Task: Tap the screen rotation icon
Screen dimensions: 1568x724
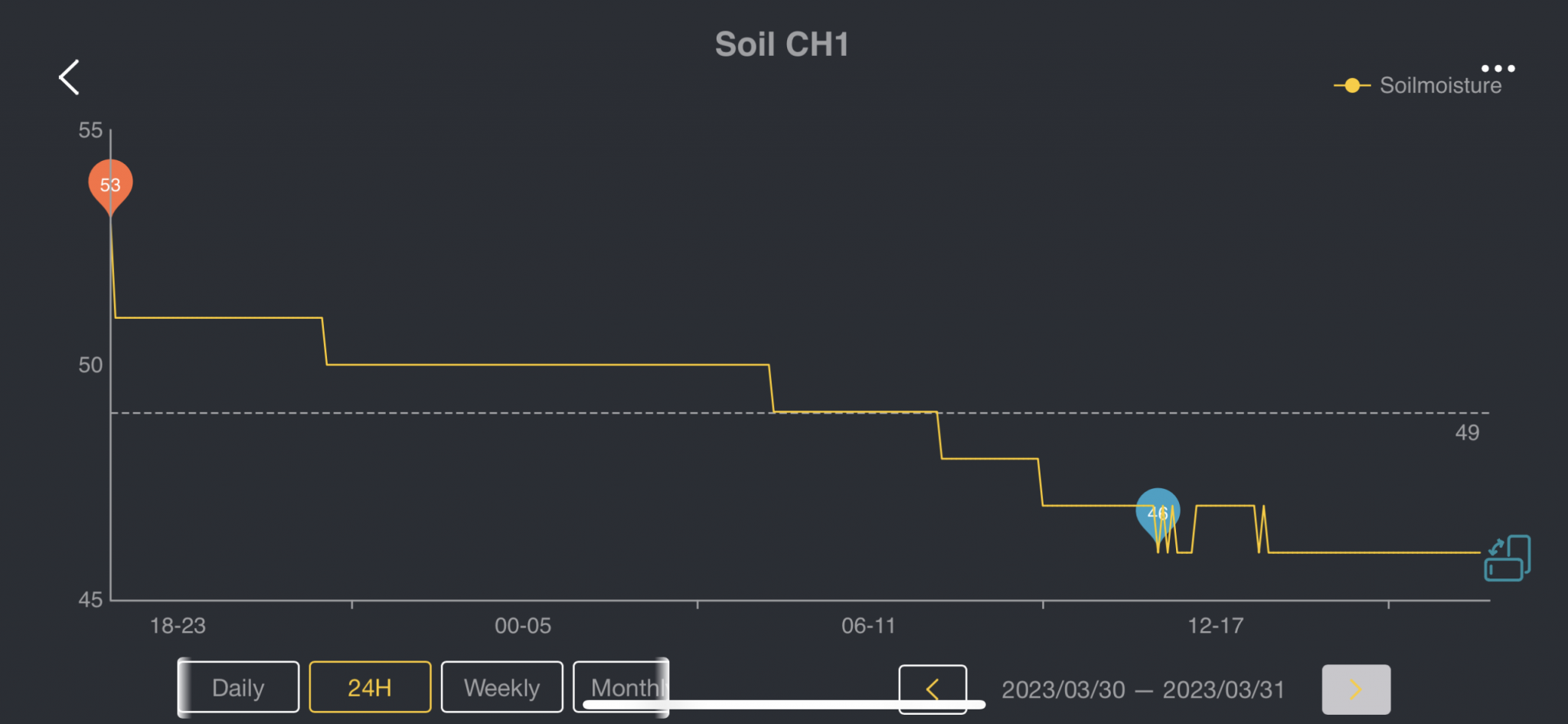Action: pyautogui.click(x=1507, y=558)
